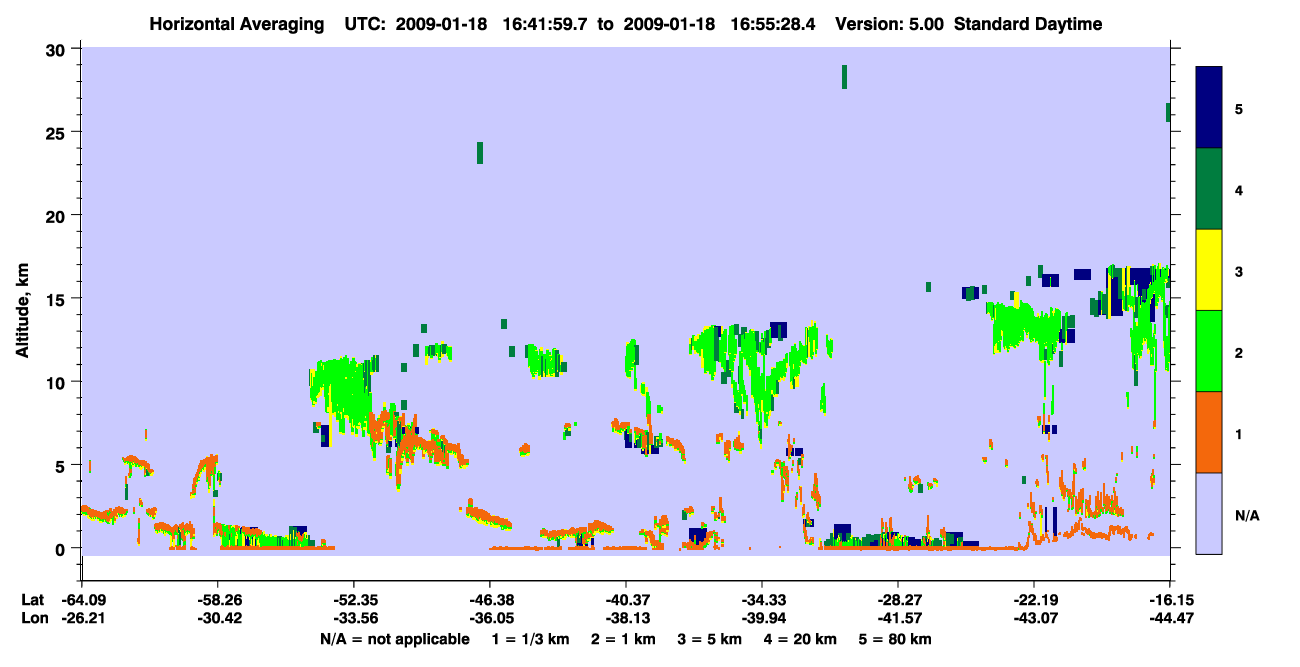Click the latitude value -52.35

click(x=353, y=600)
